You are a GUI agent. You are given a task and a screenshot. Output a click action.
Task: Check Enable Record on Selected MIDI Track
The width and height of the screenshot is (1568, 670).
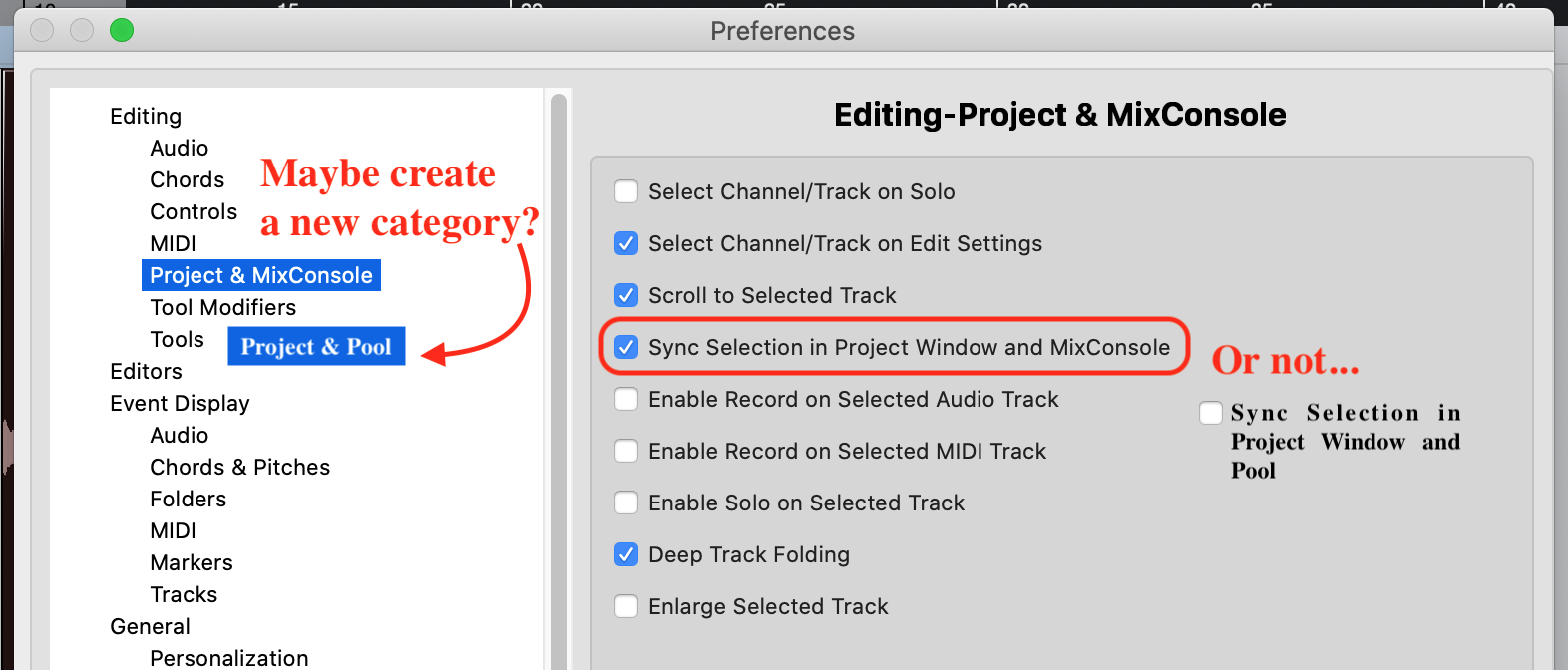[x=626, y=451]
